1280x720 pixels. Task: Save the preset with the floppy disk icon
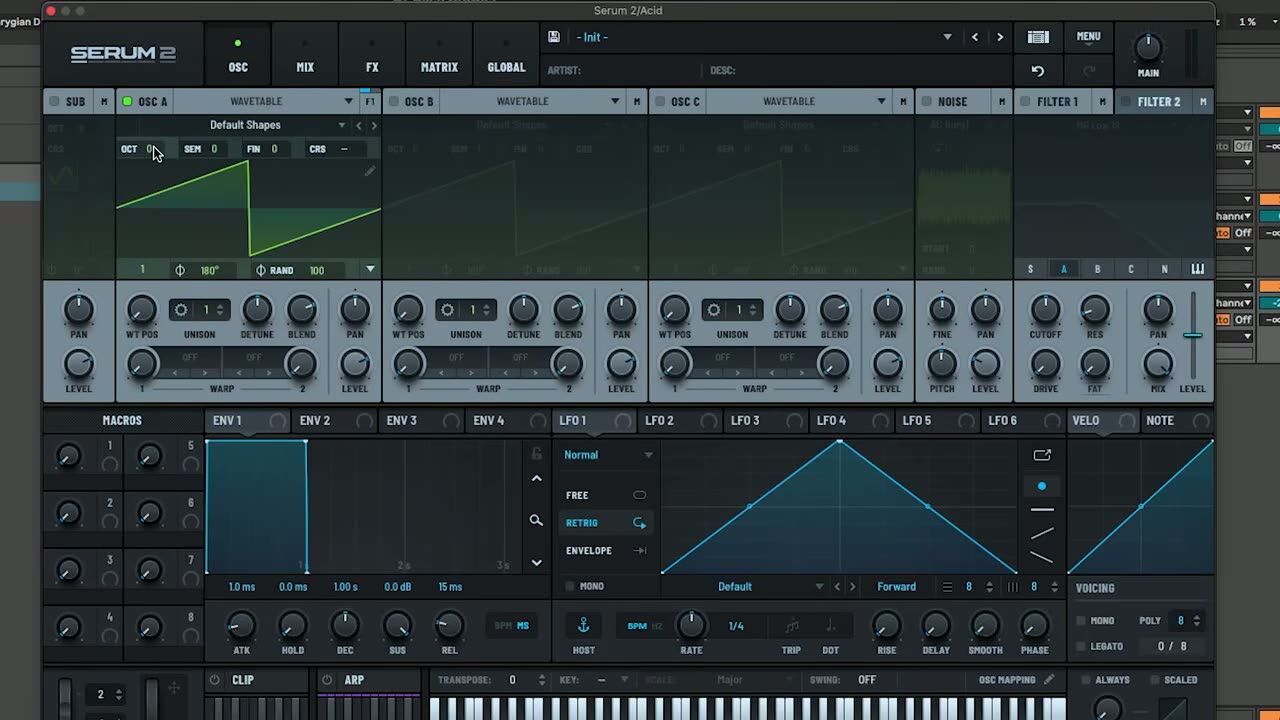tap(554, 37)
